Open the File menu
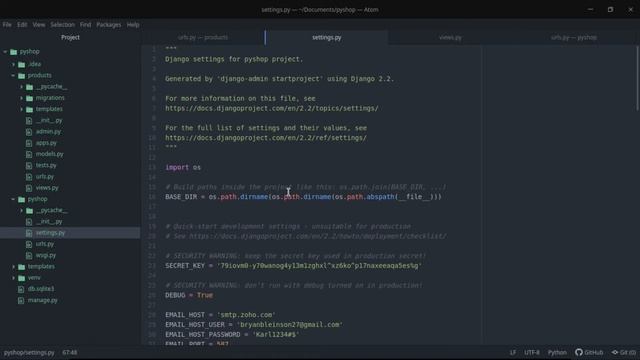The height and width of the screenshot is (360, 640). pos(7,25)
